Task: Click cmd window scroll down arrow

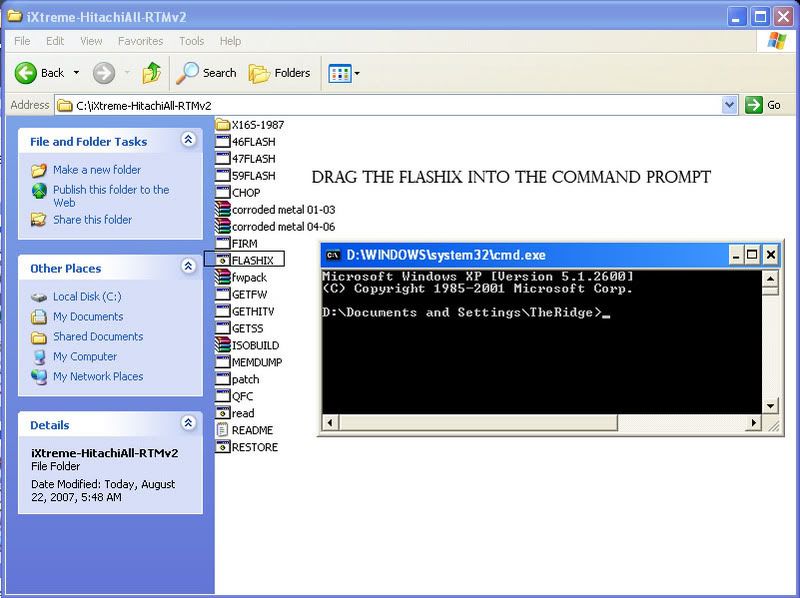Action: pyautogui.click(x=770, y=406)
